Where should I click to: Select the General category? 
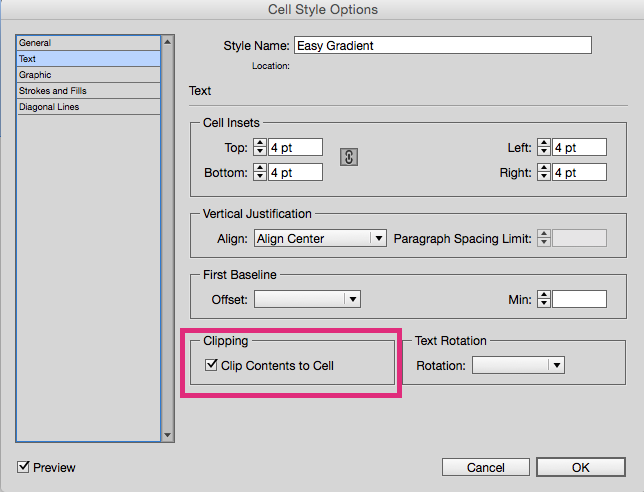(88, 43)
